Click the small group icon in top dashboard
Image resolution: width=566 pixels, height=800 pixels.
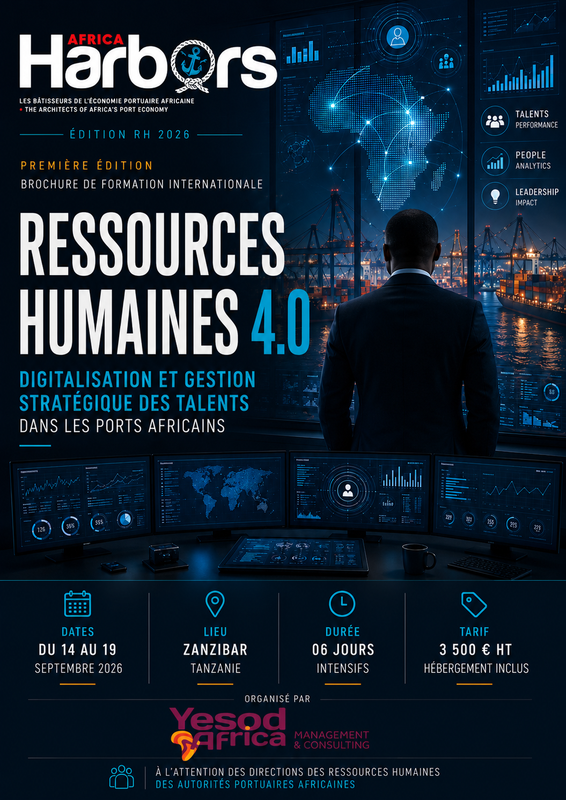tap(447, 62)
